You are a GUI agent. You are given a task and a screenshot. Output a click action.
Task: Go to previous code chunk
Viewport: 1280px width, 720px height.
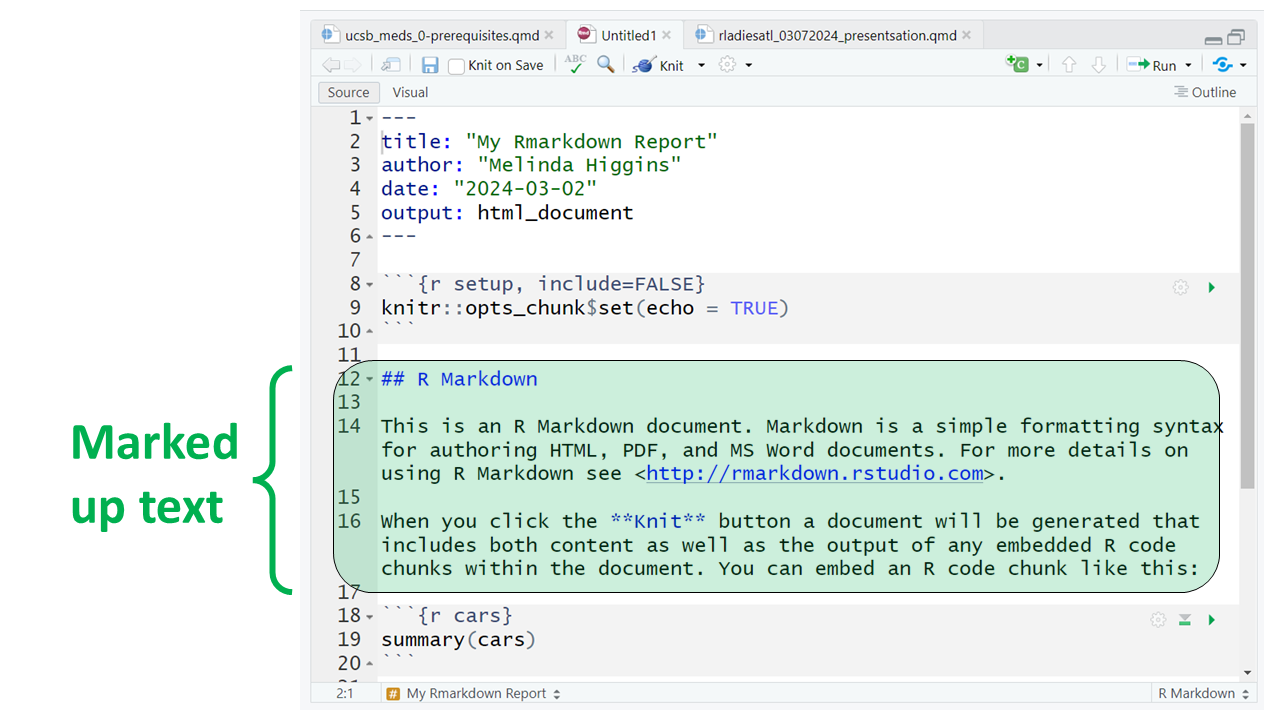click(x=1069, y=65)
